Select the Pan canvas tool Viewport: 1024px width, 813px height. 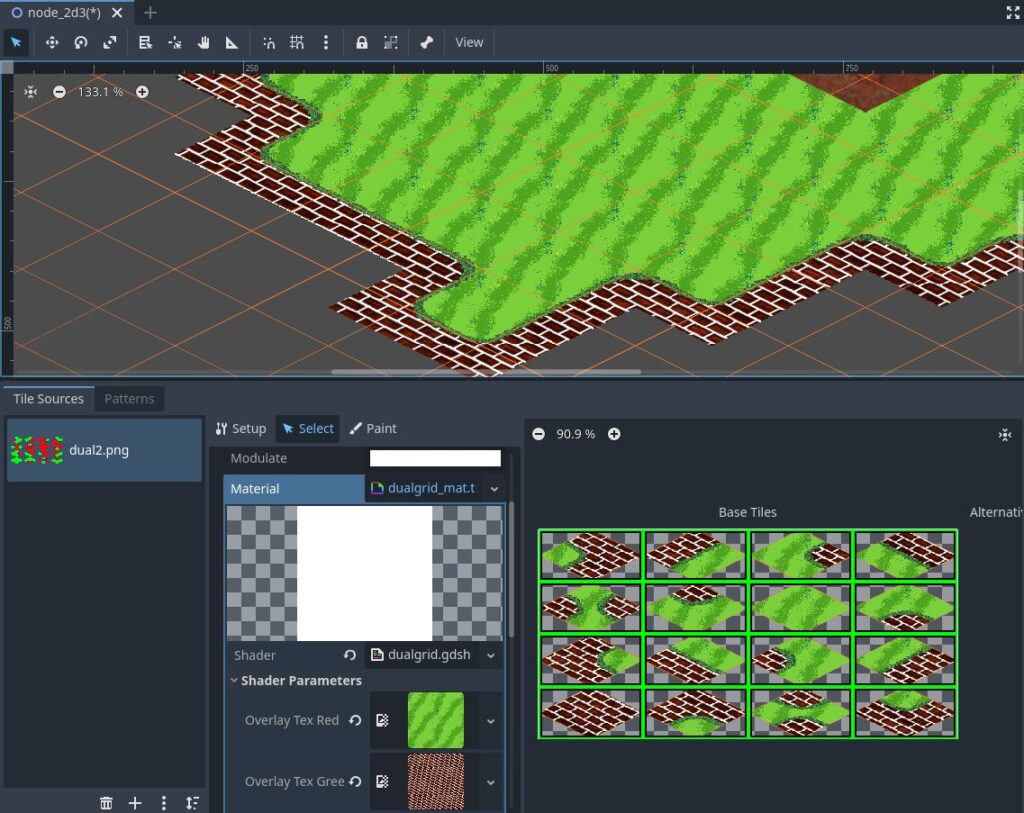pos(205,42)
